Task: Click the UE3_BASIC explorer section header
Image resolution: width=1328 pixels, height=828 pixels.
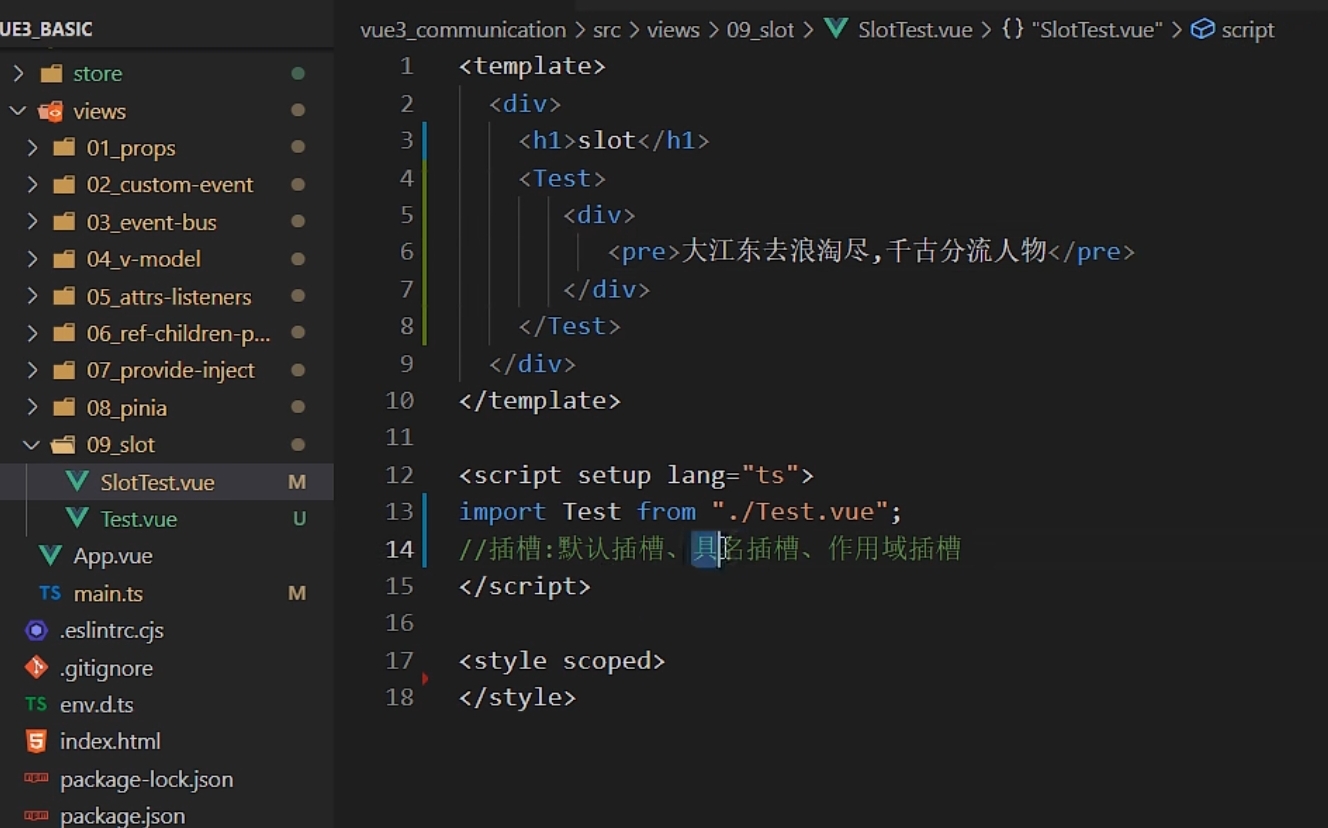Action: click(47, 29)
